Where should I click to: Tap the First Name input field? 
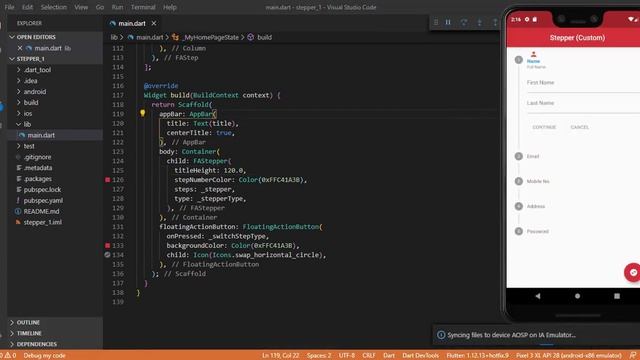(583, 83)
